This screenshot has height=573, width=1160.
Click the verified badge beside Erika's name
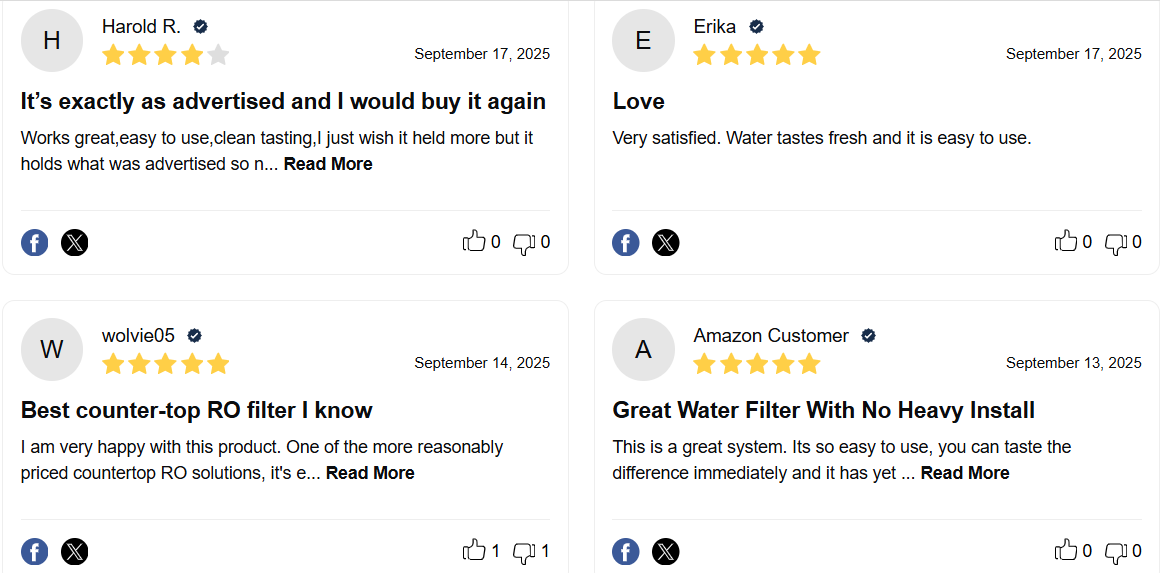coord(757,27)
